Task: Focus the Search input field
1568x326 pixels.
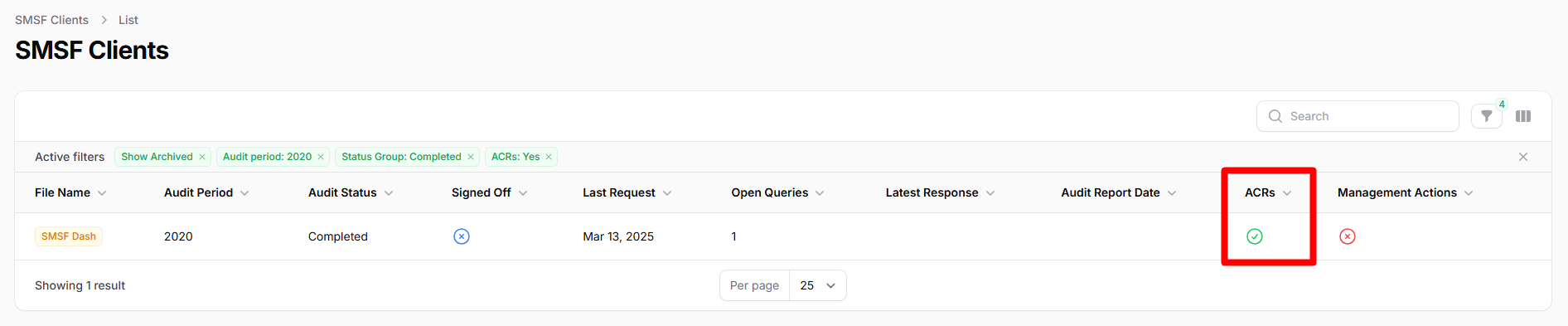Action: (x=1357, y=116)
